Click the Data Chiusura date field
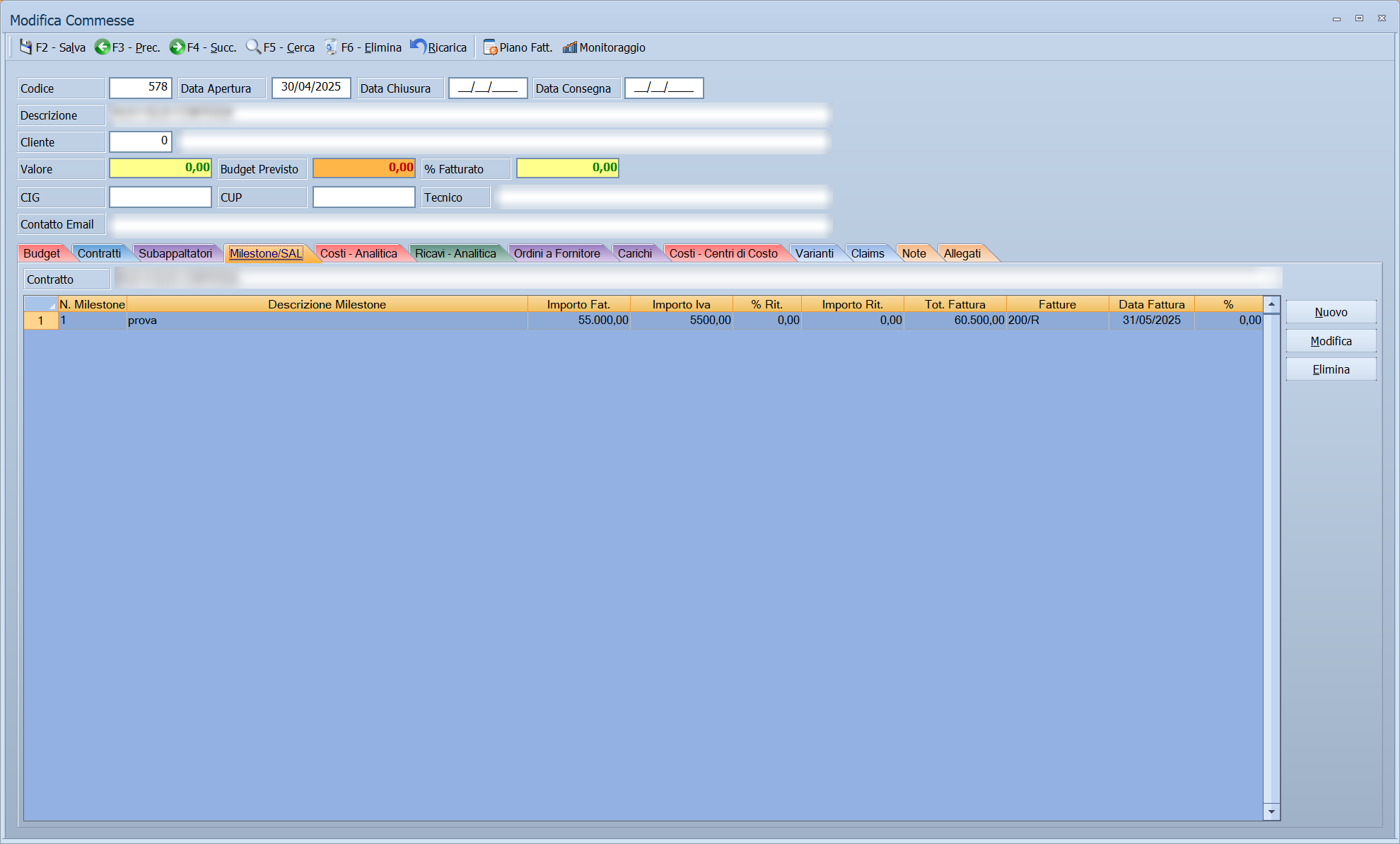The image size is (1400, 844). 488,88
